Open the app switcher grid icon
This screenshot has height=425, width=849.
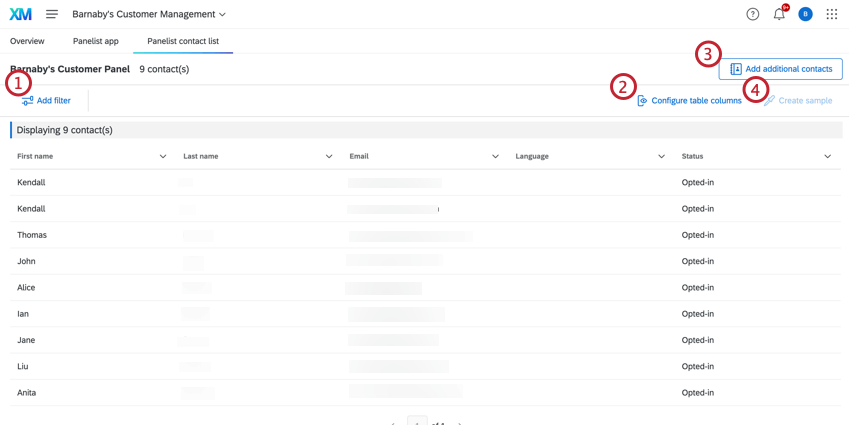point(832,15)
